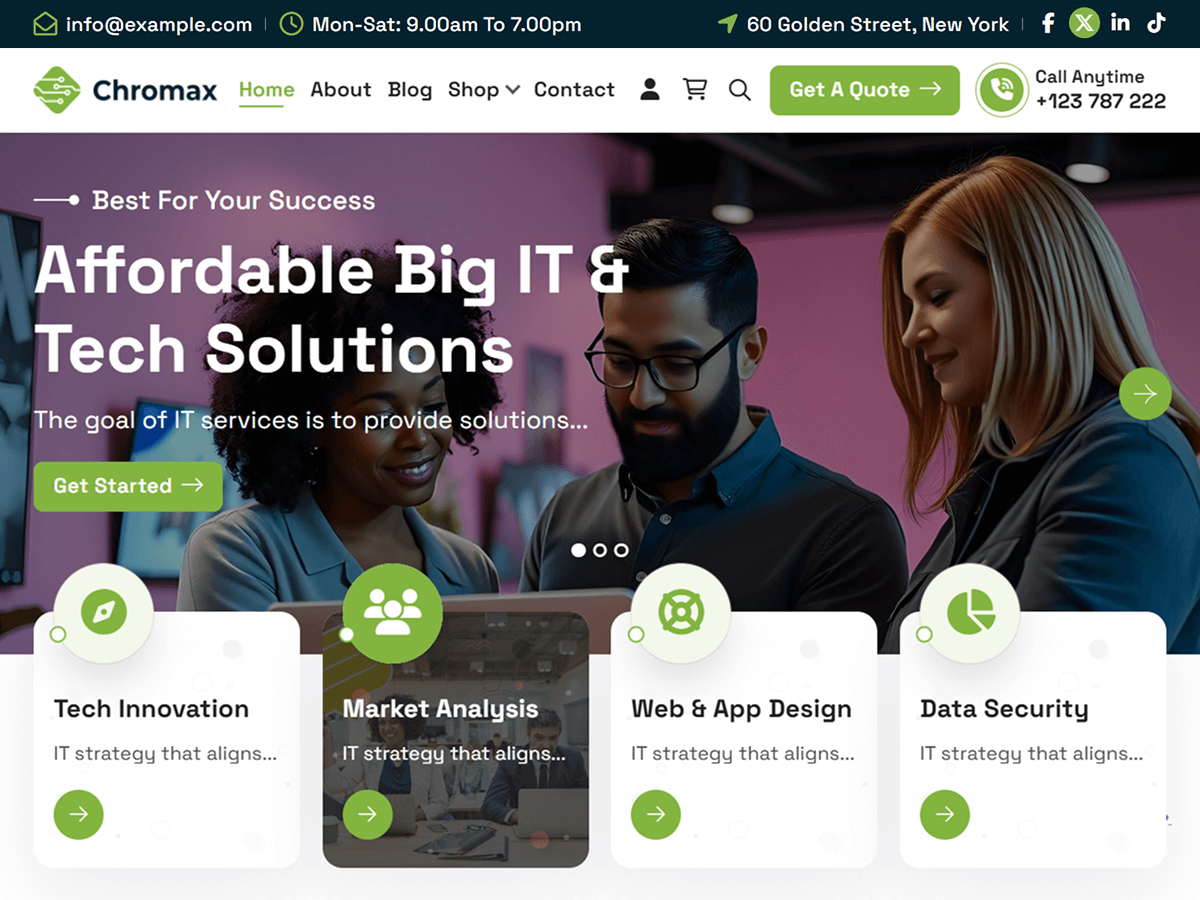Click 'The goal of IT services' subtitle
The image size is (1200, 900).
(x=311, y=420)
